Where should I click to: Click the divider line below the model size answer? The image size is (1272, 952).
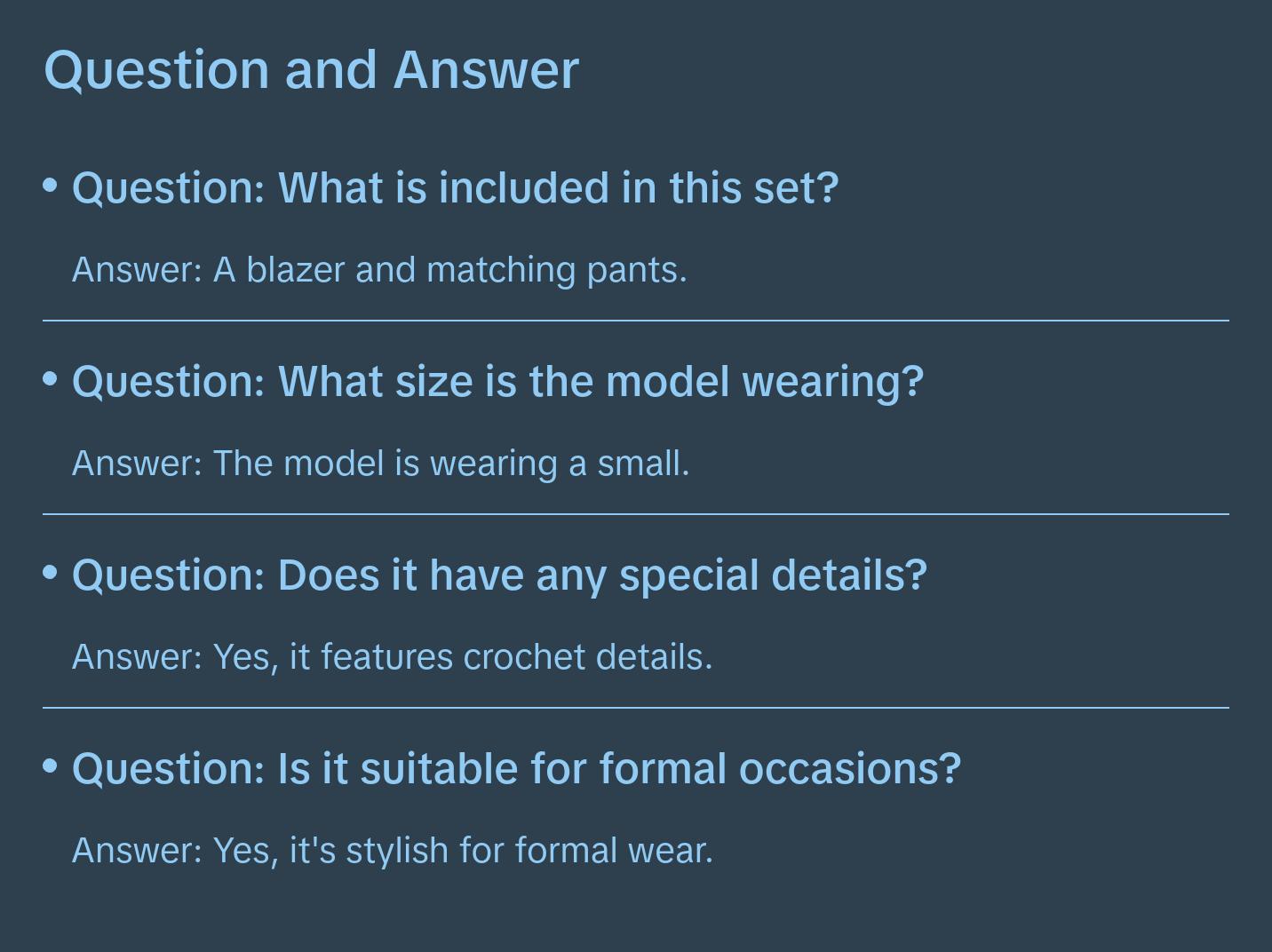636,514
